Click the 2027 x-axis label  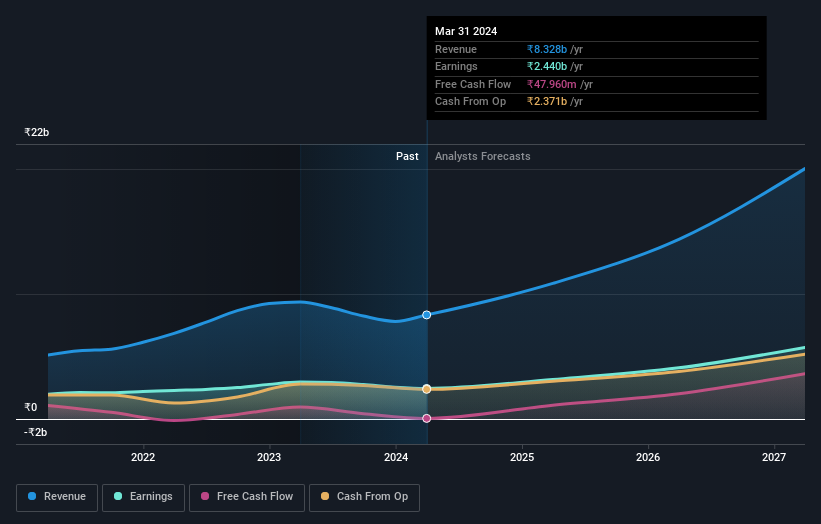(774, 457)
